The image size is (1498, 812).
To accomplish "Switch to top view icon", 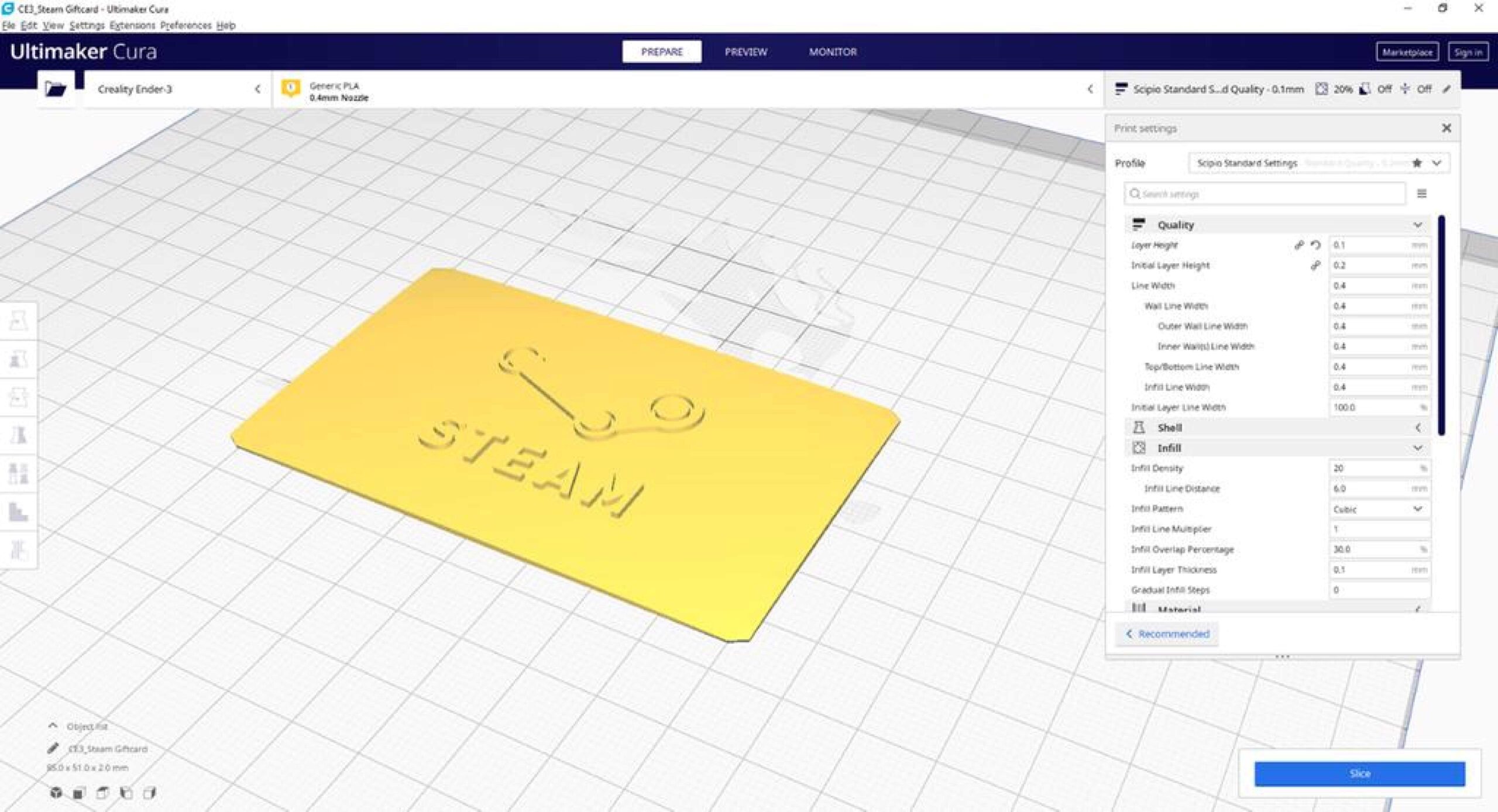I will (102, 793).
